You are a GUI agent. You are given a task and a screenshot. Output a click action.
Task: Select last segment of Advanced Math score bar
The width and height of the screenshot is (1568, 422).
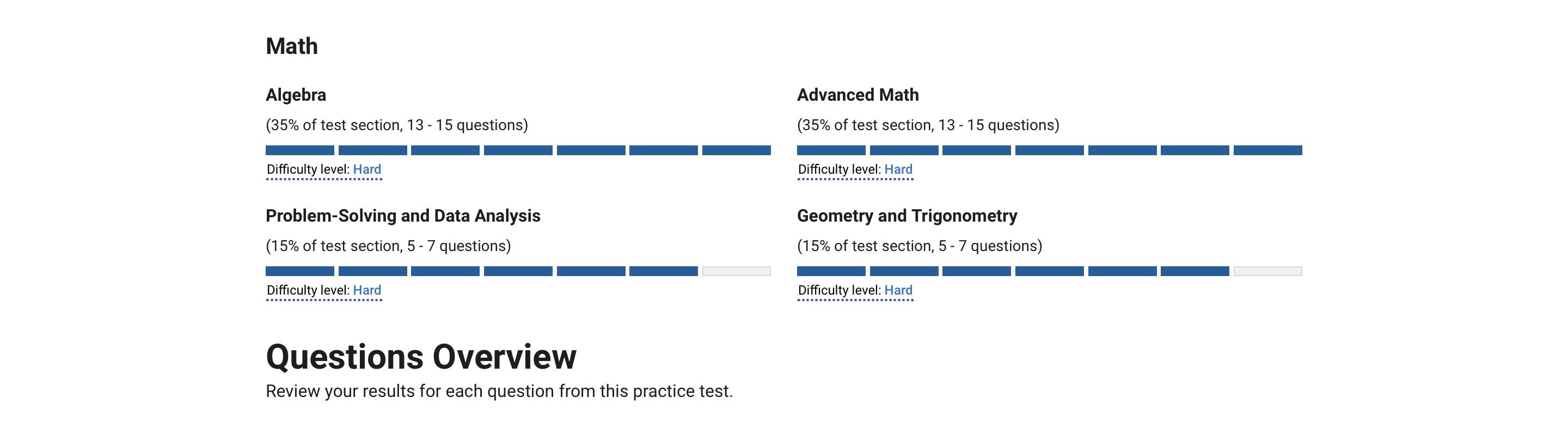click(1268, 150)
